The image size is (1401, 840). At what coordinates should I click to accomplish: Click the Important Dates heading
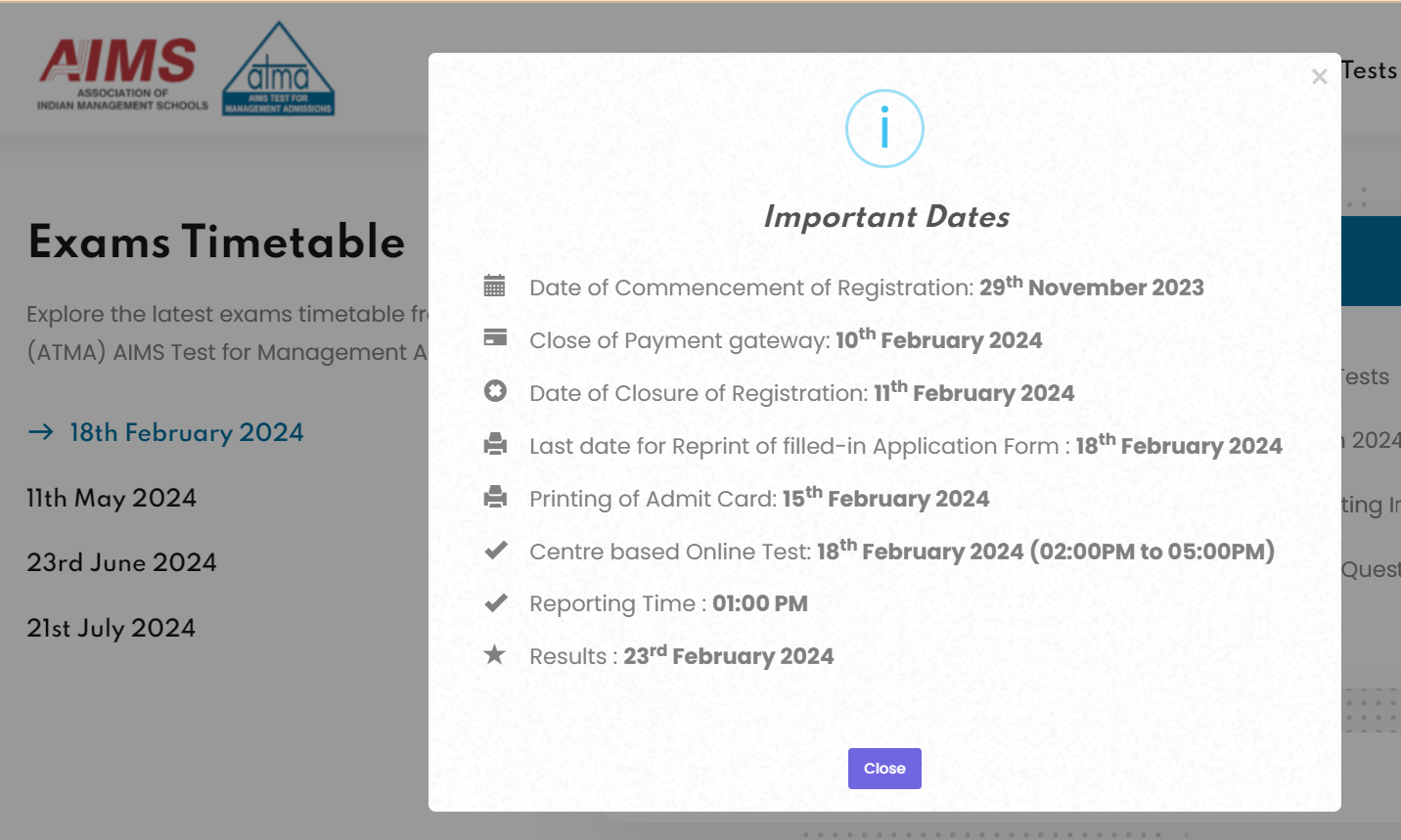pos(885,216)
